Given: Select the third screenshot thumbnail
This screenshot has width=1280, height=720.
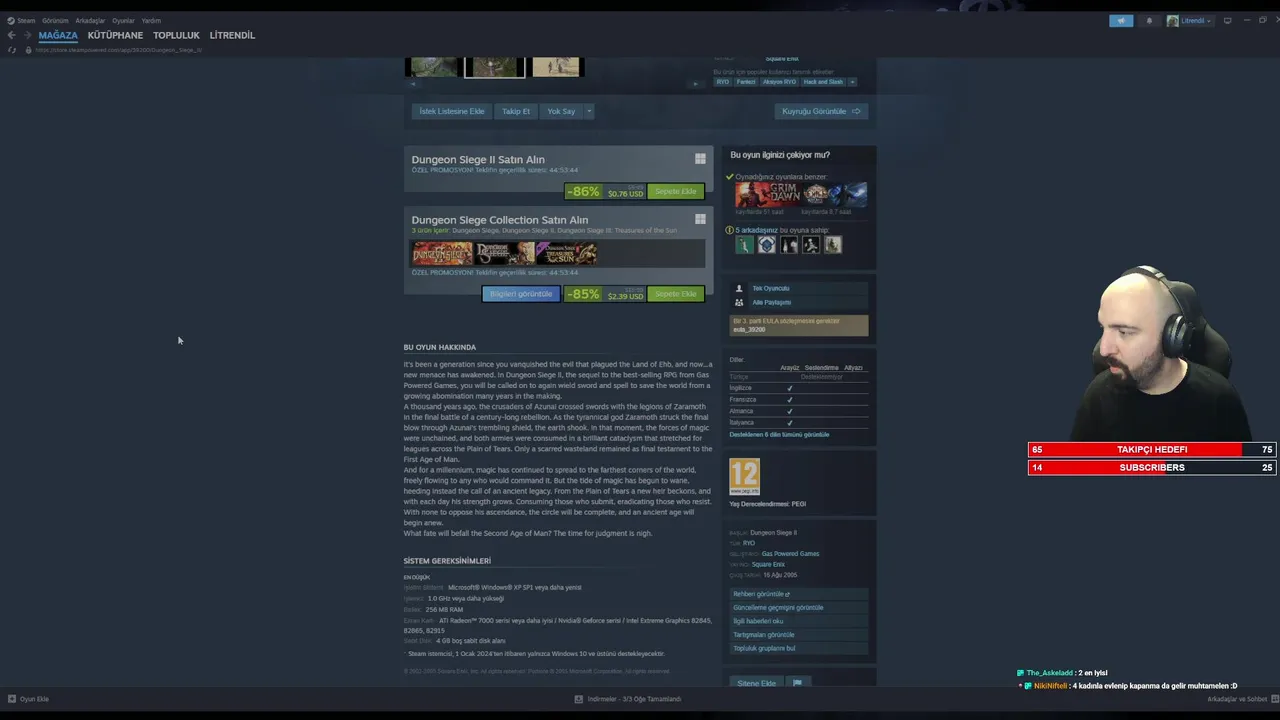Looking at the screenshot, I should (556, 67).
